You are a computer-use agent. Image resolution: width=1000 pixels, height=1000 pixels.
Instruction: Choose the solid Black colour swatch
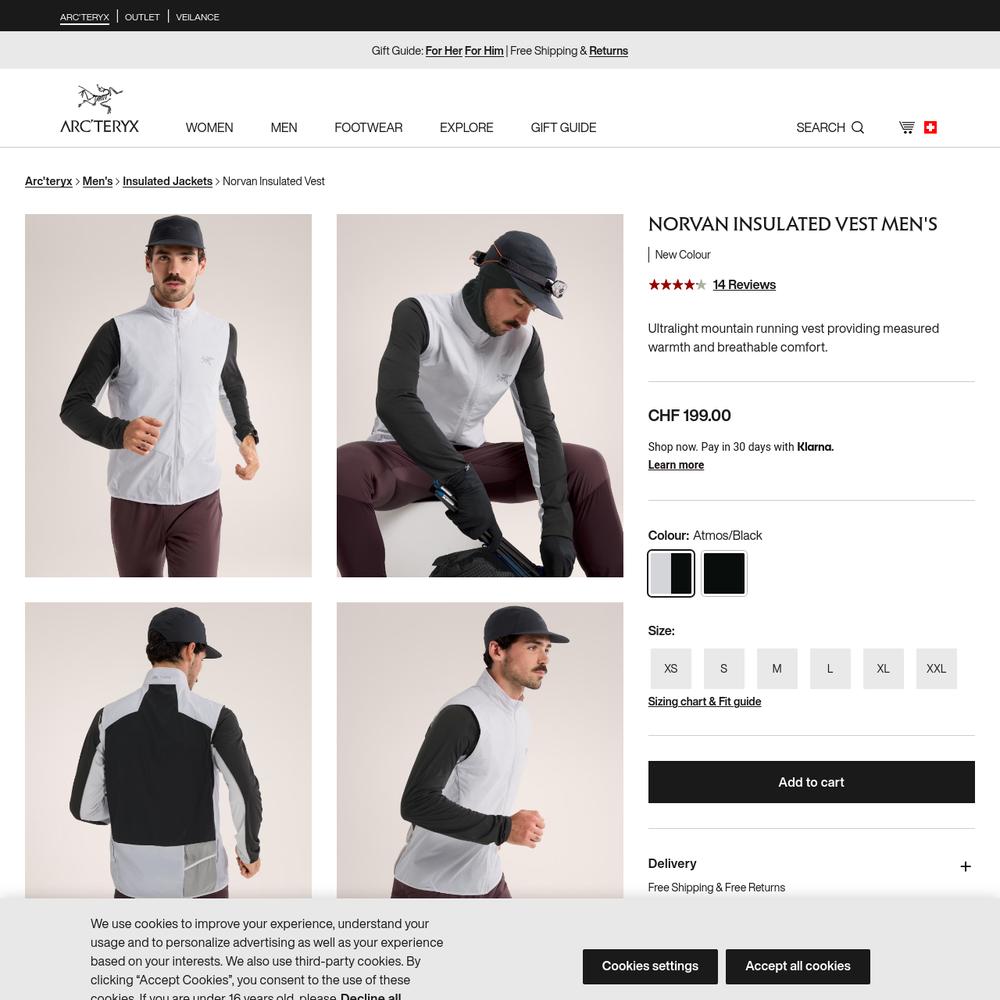click(x=724, y=573)
